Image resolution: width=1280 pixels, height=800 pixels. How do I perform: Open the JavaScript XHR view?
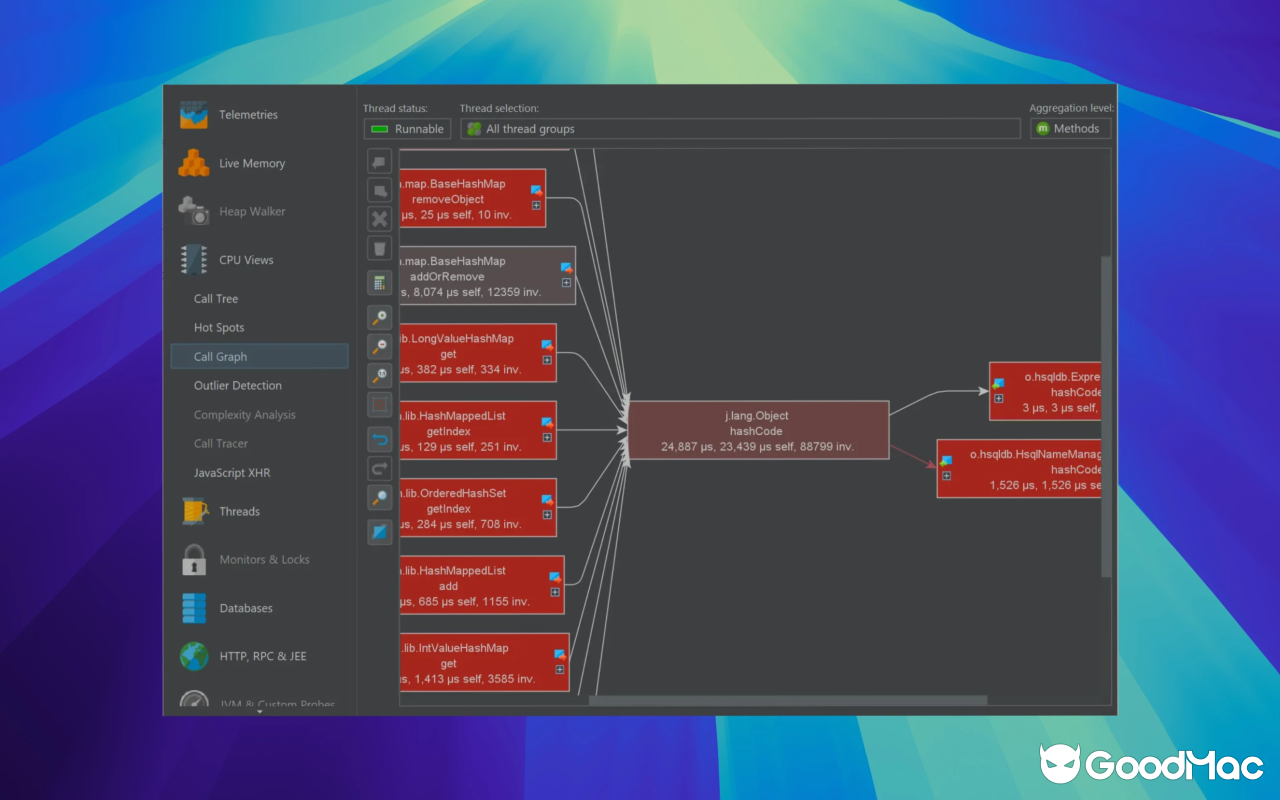coord(230,472)
